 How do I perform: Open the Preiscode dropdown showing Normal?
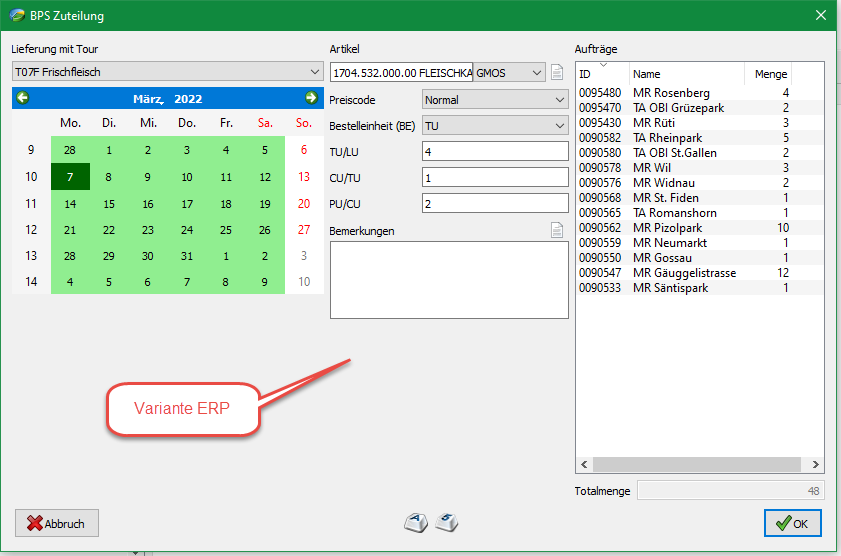coord(558,100)
